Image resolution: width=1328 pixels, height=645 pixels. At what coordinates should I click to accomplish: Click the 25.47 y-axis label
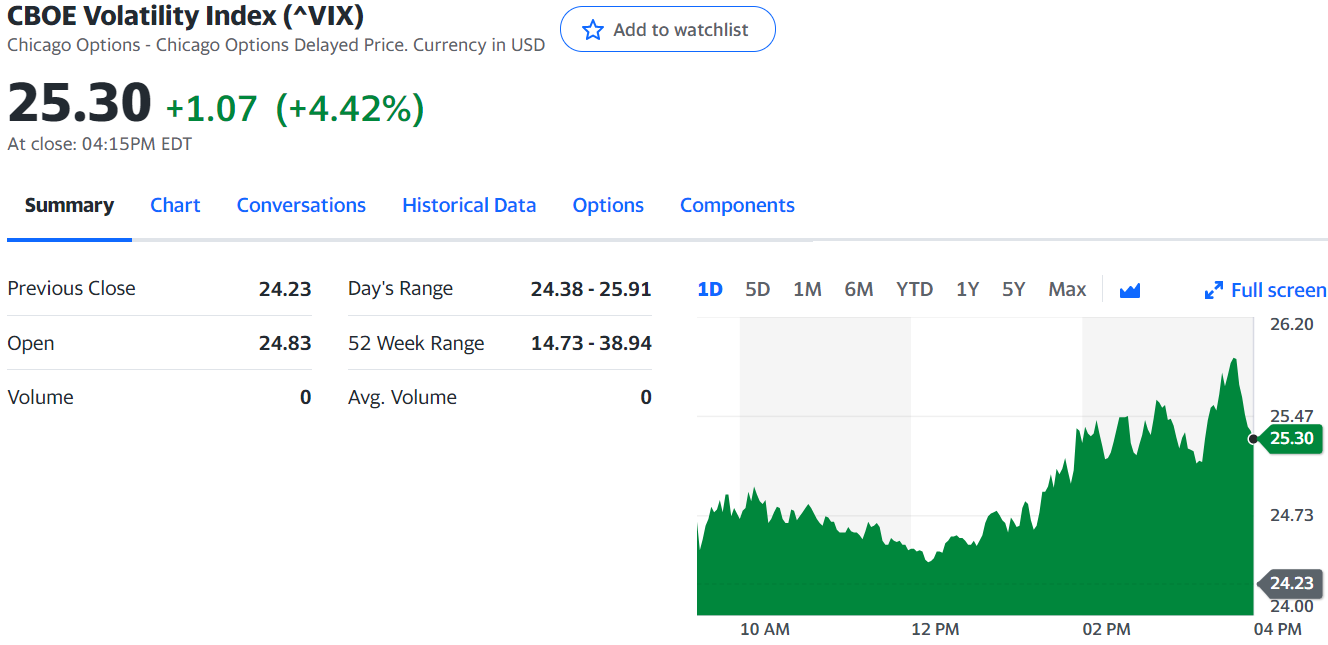[1291, 416]
